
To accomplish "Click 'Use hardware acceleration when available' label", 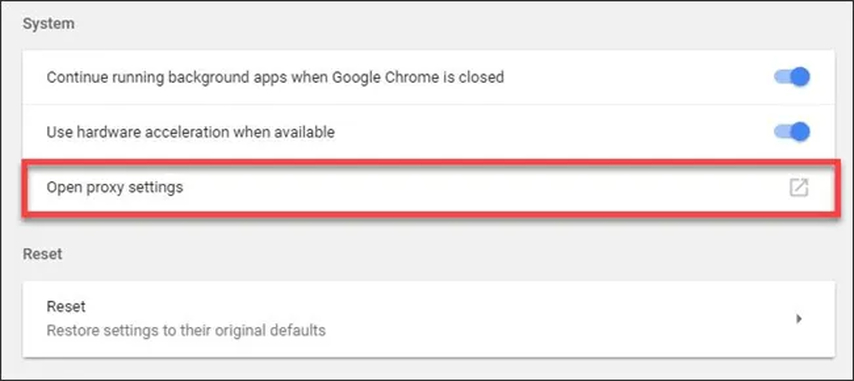I will [190, 132].
